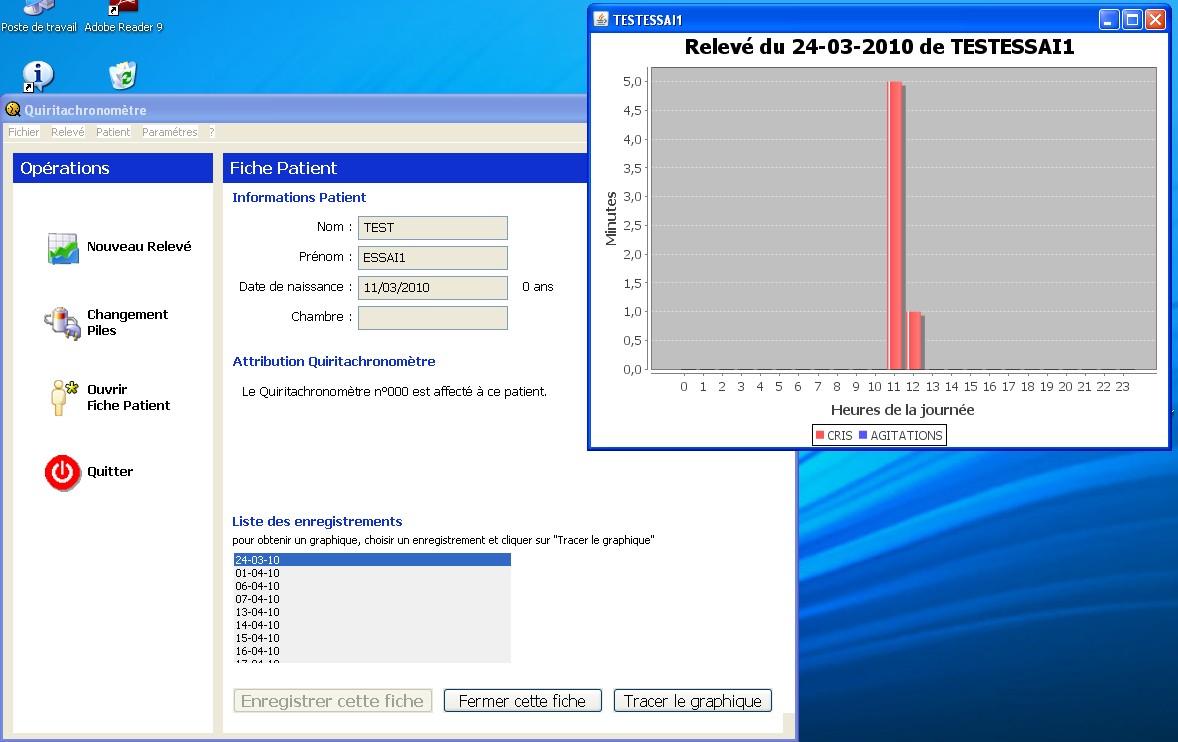Click the Recycle Bin desktop icon
Viewport: 1178px width, 742px height.
(122, 75)
